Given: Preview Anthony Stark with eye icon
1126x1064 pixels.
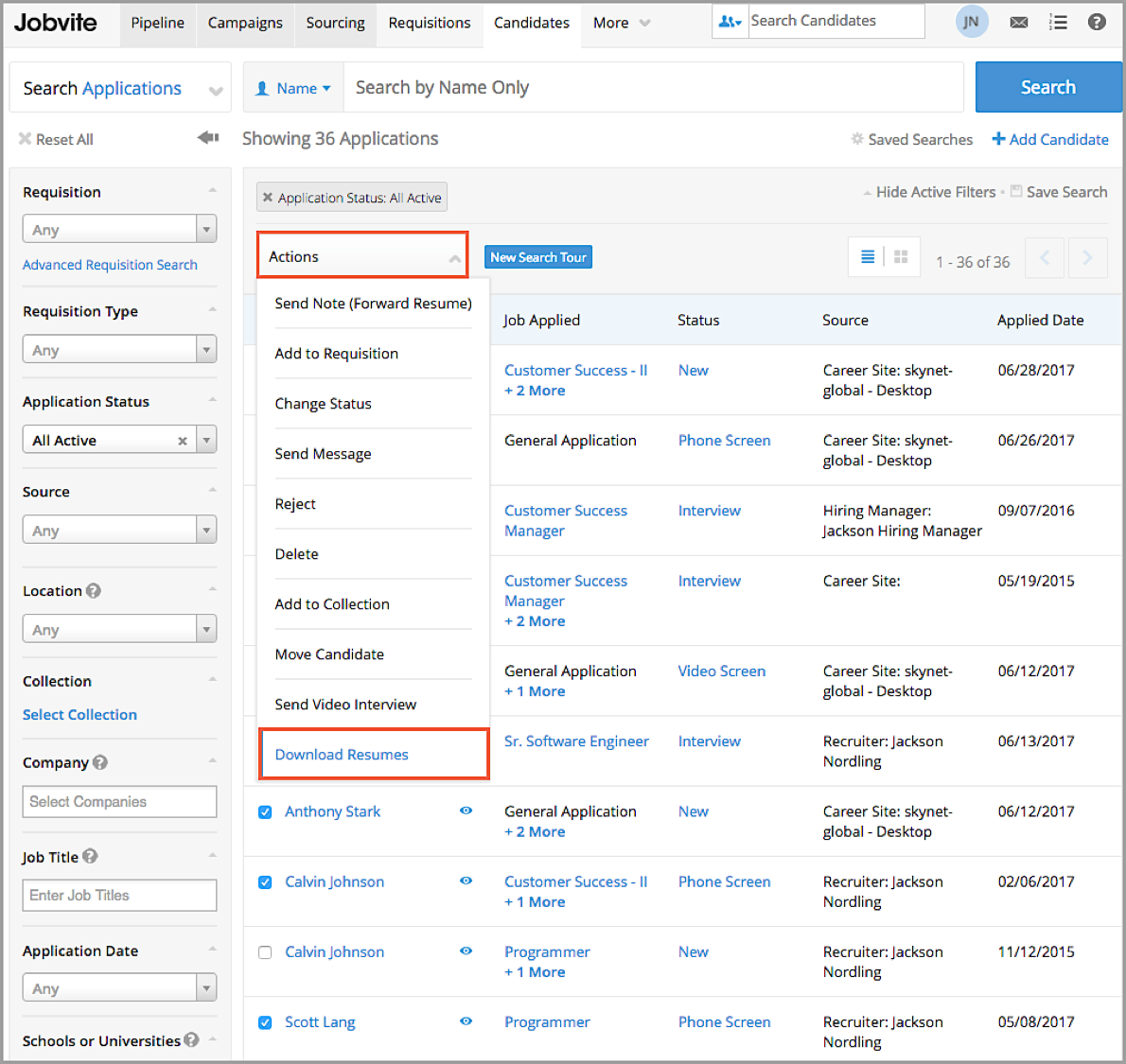Looking at the screenshot, I should (x=466, y=811).
